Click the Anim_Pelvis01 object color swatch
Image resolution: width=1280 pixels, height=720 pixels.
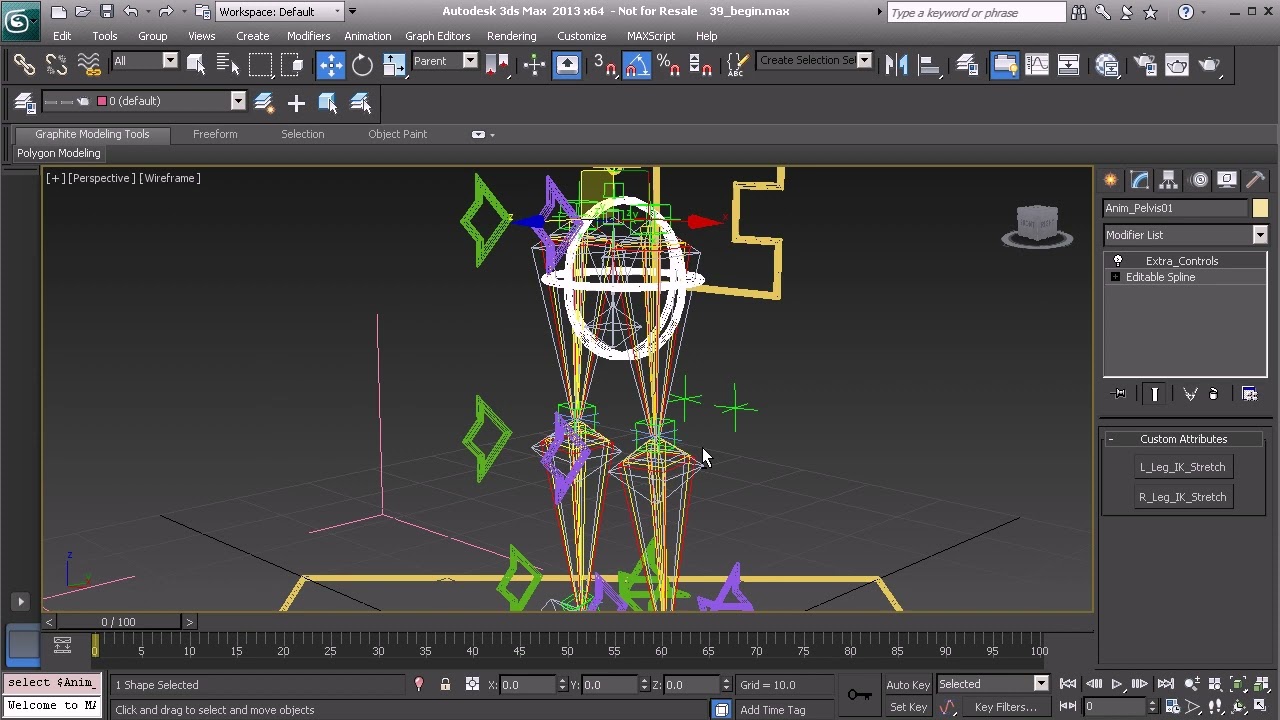[x=1260, y=208]
